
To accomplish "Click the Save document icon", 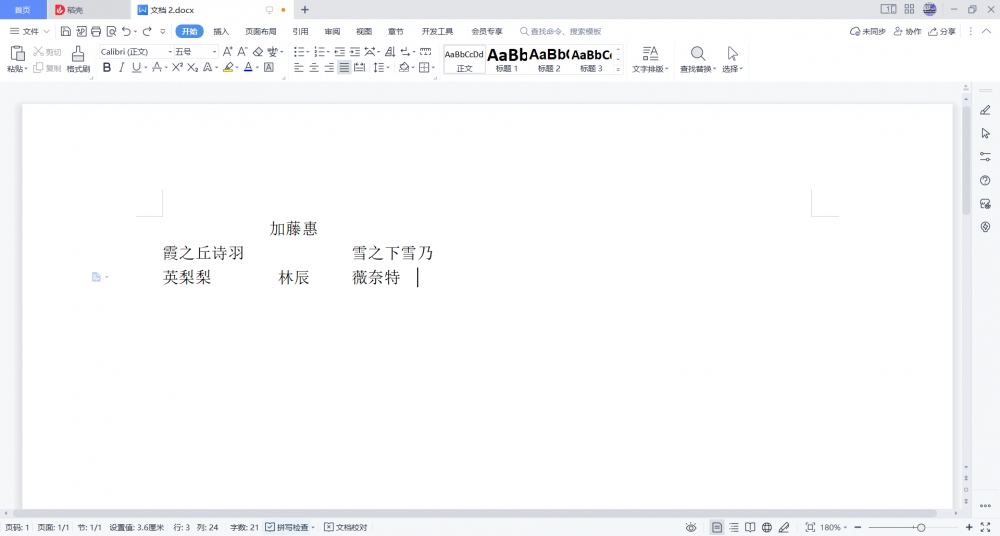I will [x=66, y=31].
